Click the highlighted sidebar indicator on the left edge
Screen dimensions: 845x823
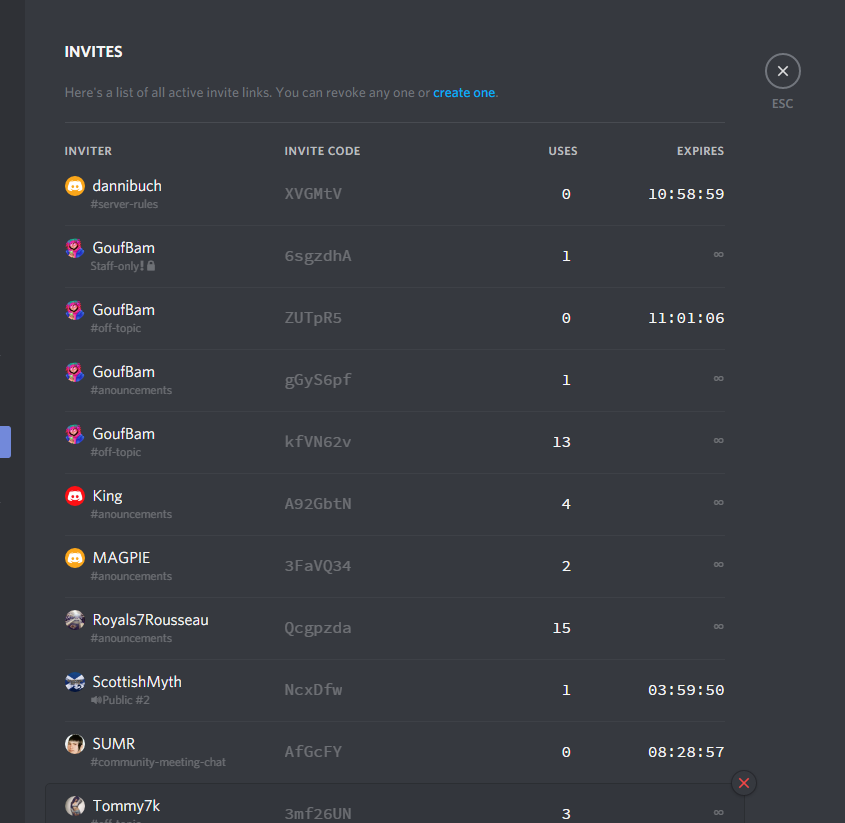4,442
